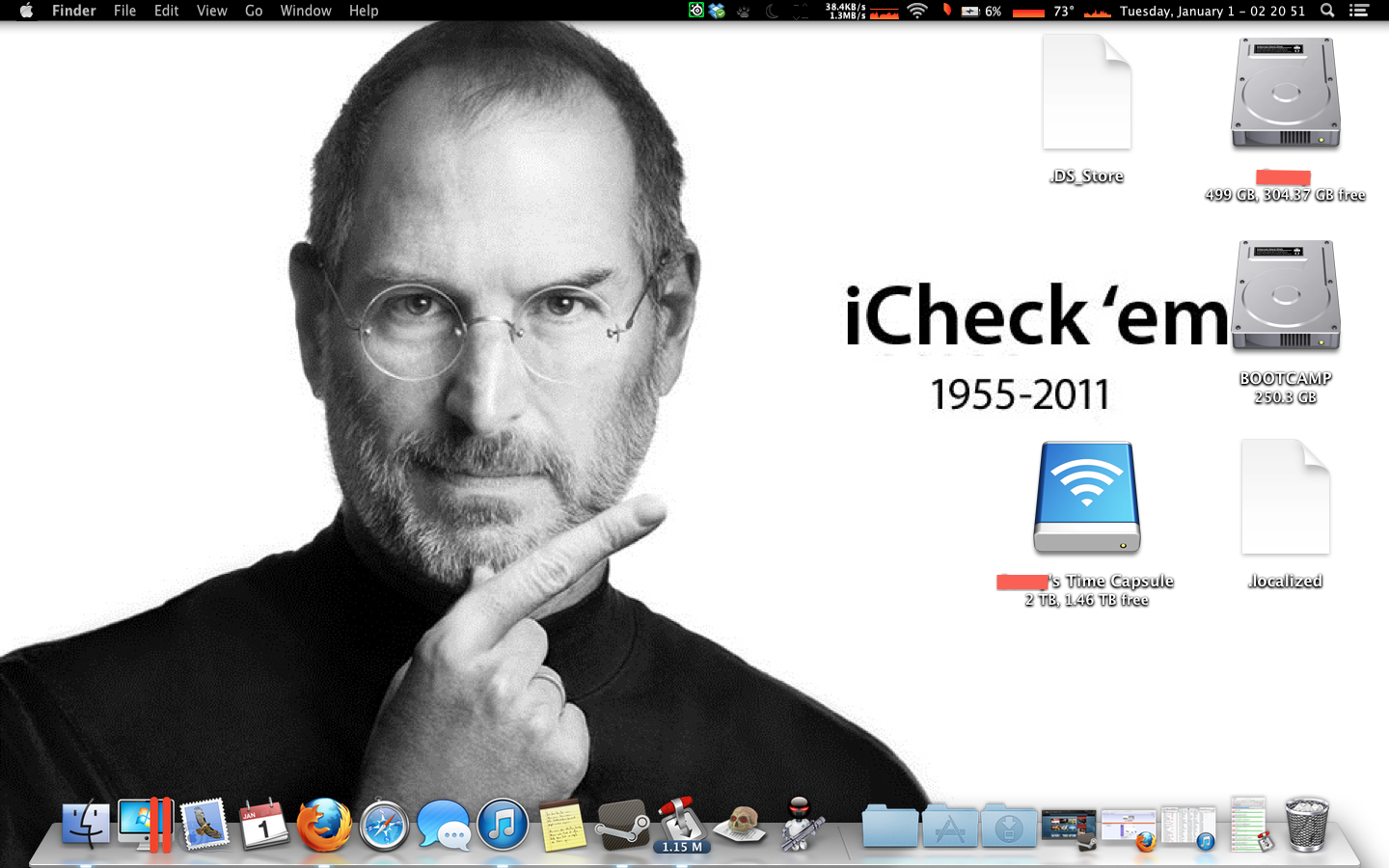Image resolution: width=1389 pixels, height=868 pixels.
Task: Open Notification Center list icon
Action: (x=1359, y=11)
